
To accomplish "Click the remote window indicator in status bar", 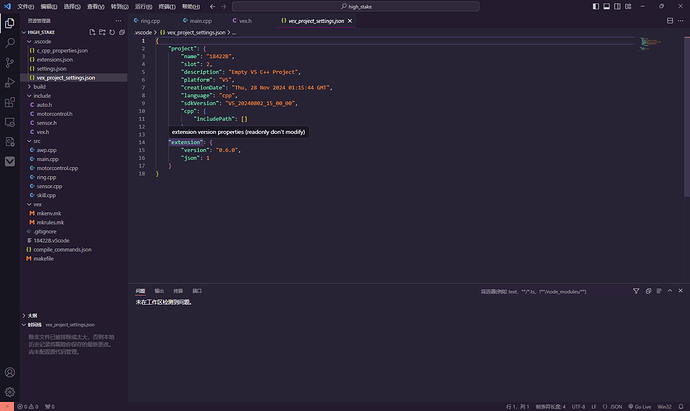I will coord(7,407).
